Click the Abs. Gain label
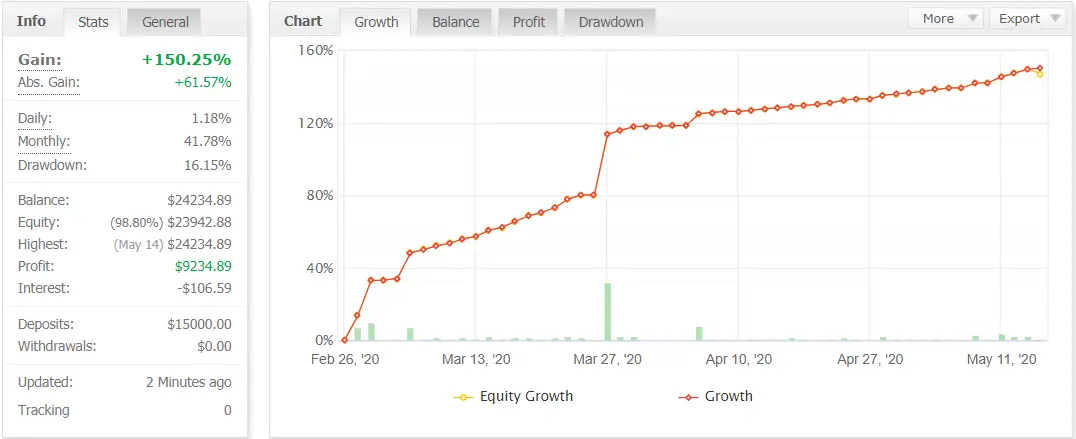The height and width of the screenshot is (439, 1076). pos(49,83)
